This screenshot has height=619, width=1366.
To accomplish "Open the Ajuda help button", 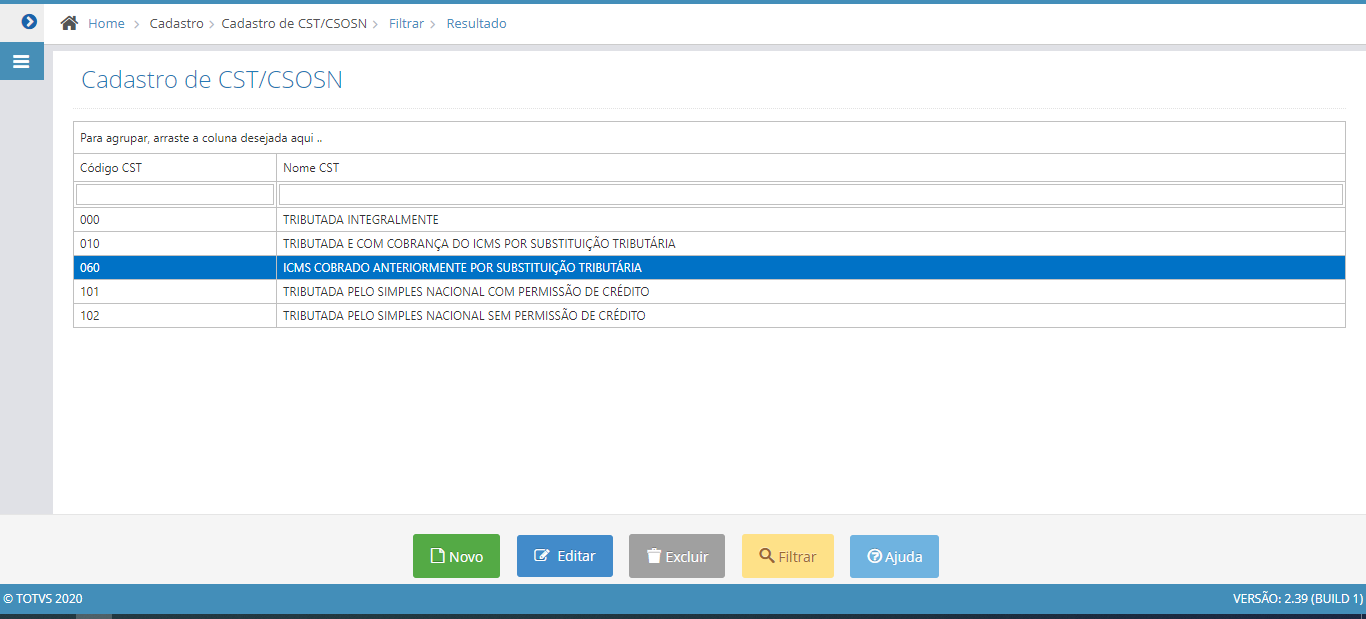I will (x=894, y=556).
